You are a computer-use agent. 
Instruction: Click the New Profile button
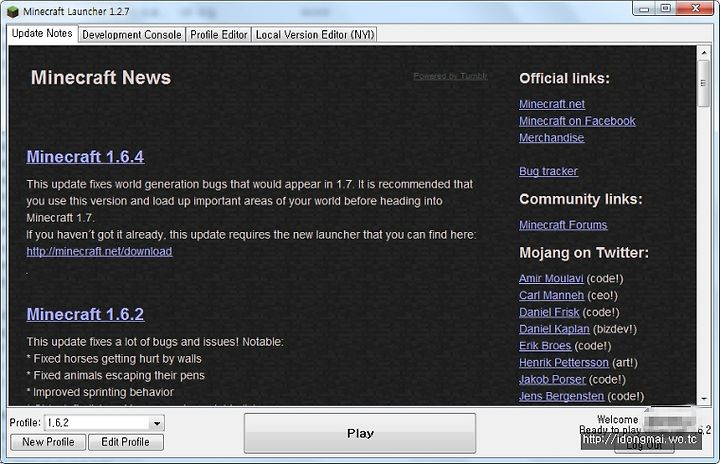coord(48,442)
